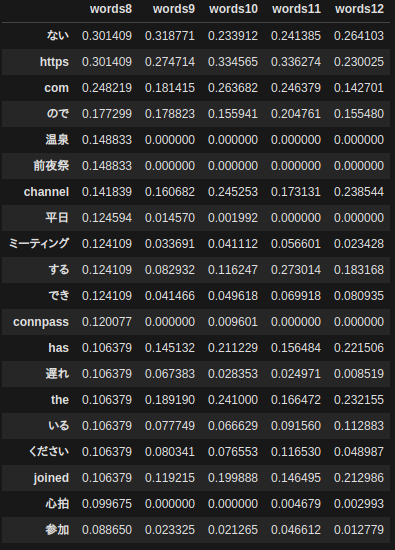Image resolution: width=395 pixels, height=550 pixels.
Task: Click cell value 0.183168
Action: pos(359,270)
